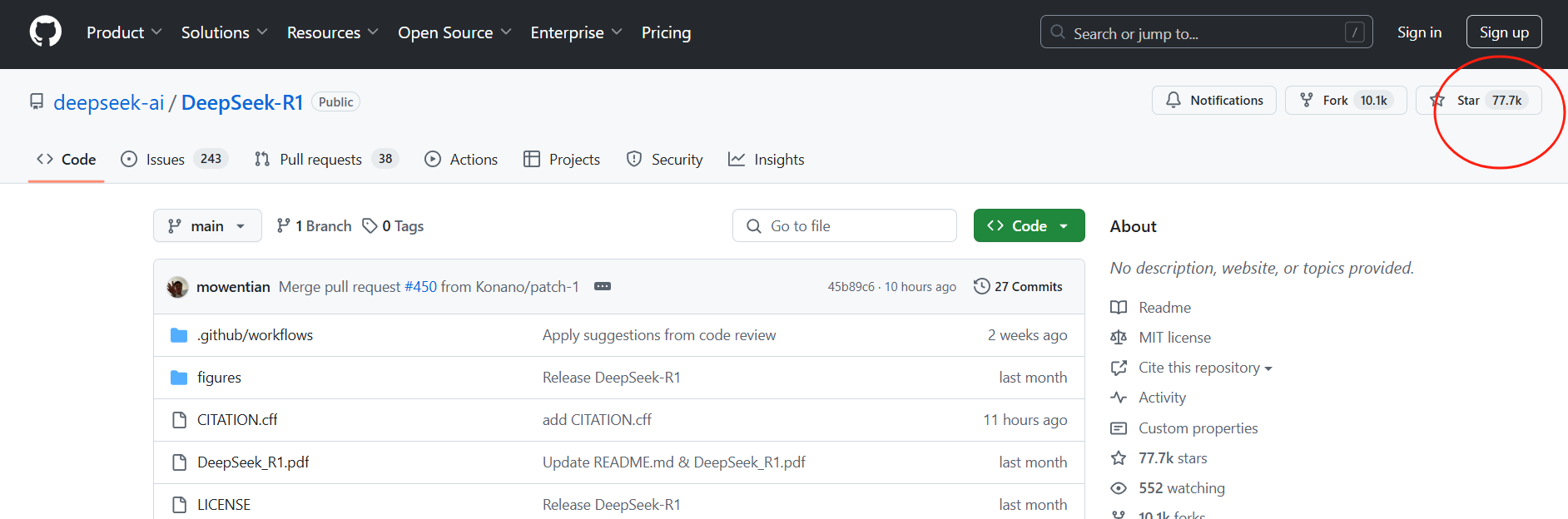Image resolution: width=1568 pixels, height=519 pixels.
Task: Click the CITATION.cff file icon
Action: pyautogui.click(x=179, y=420)
